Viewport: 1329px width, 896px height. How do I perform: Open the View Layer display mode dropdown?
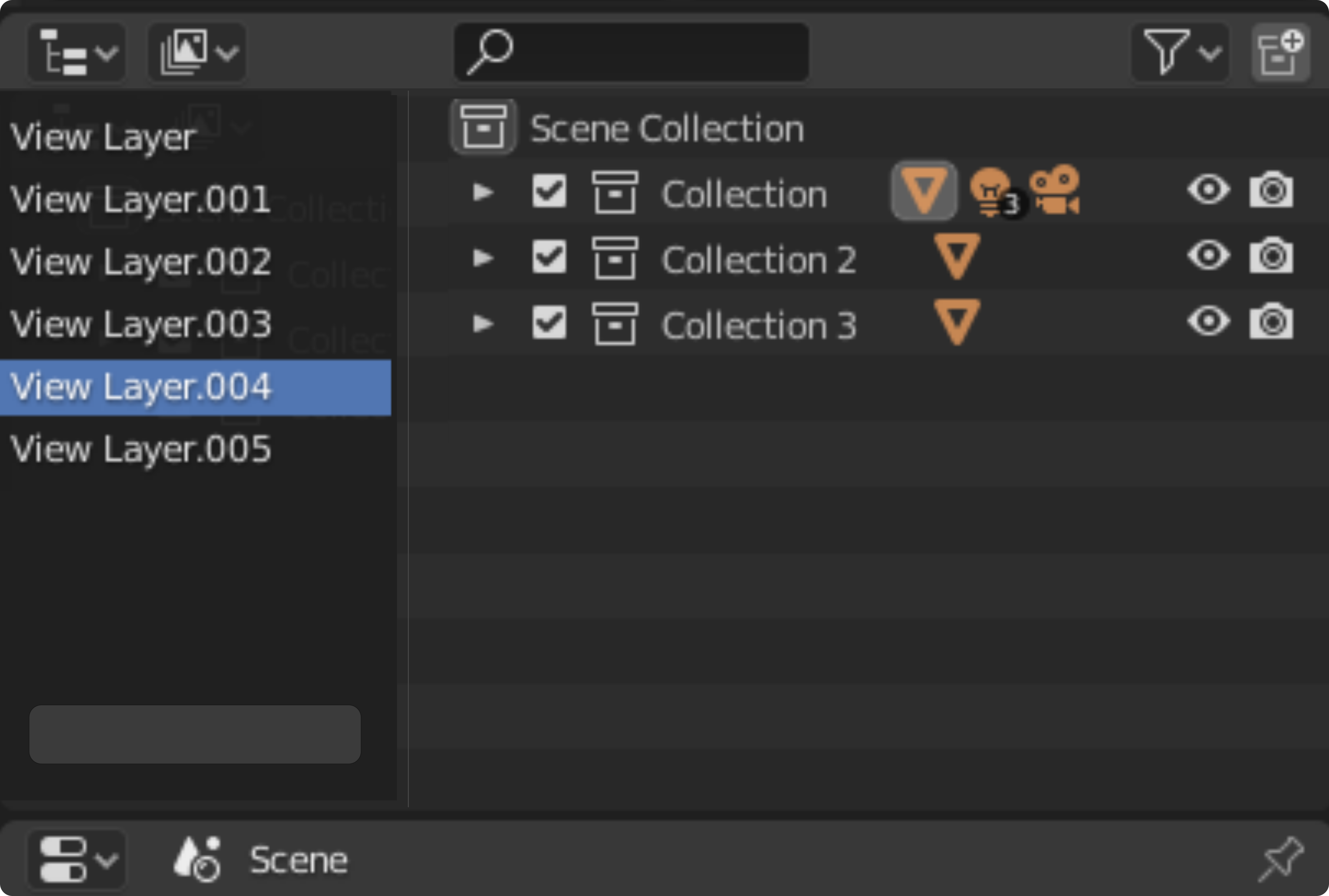point(197,52)
